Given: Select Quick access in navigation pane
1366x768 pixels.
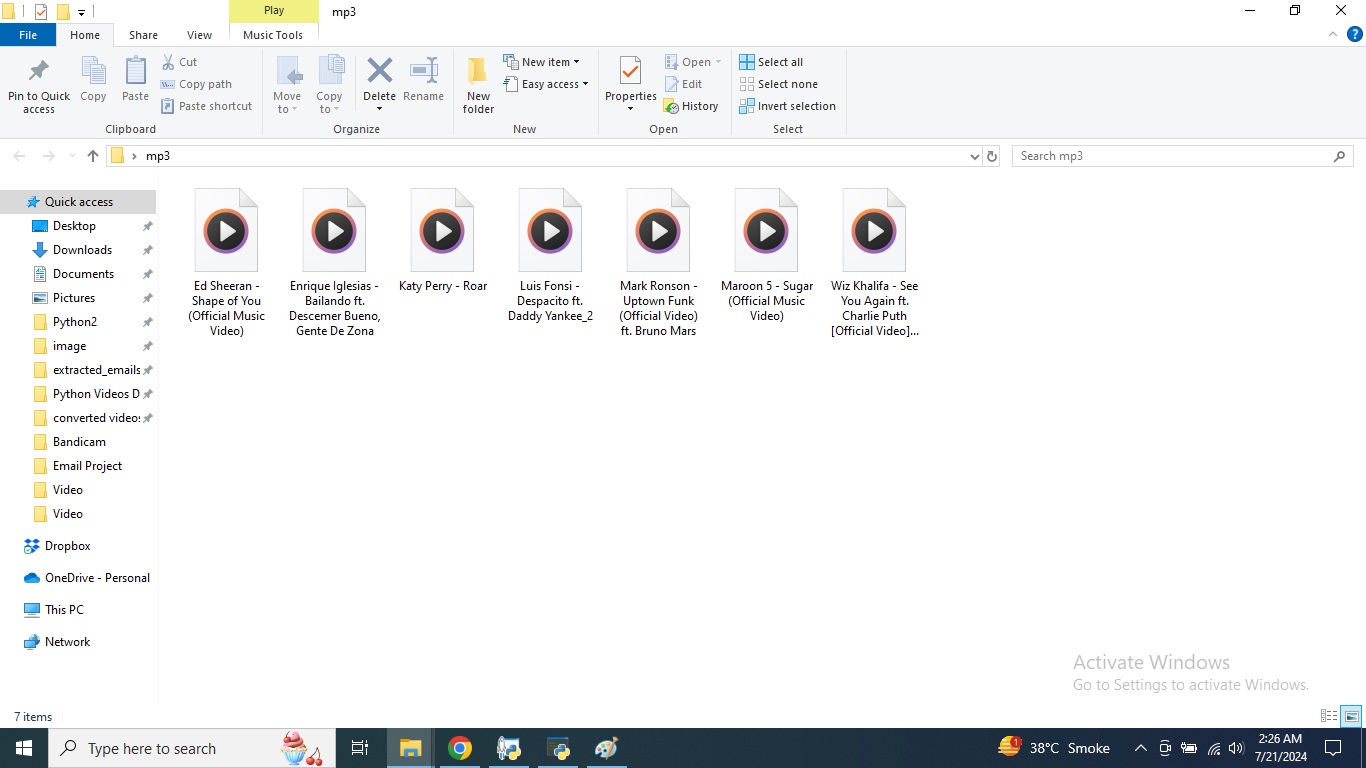Looking at the screenshot, I should pos(78,202).
